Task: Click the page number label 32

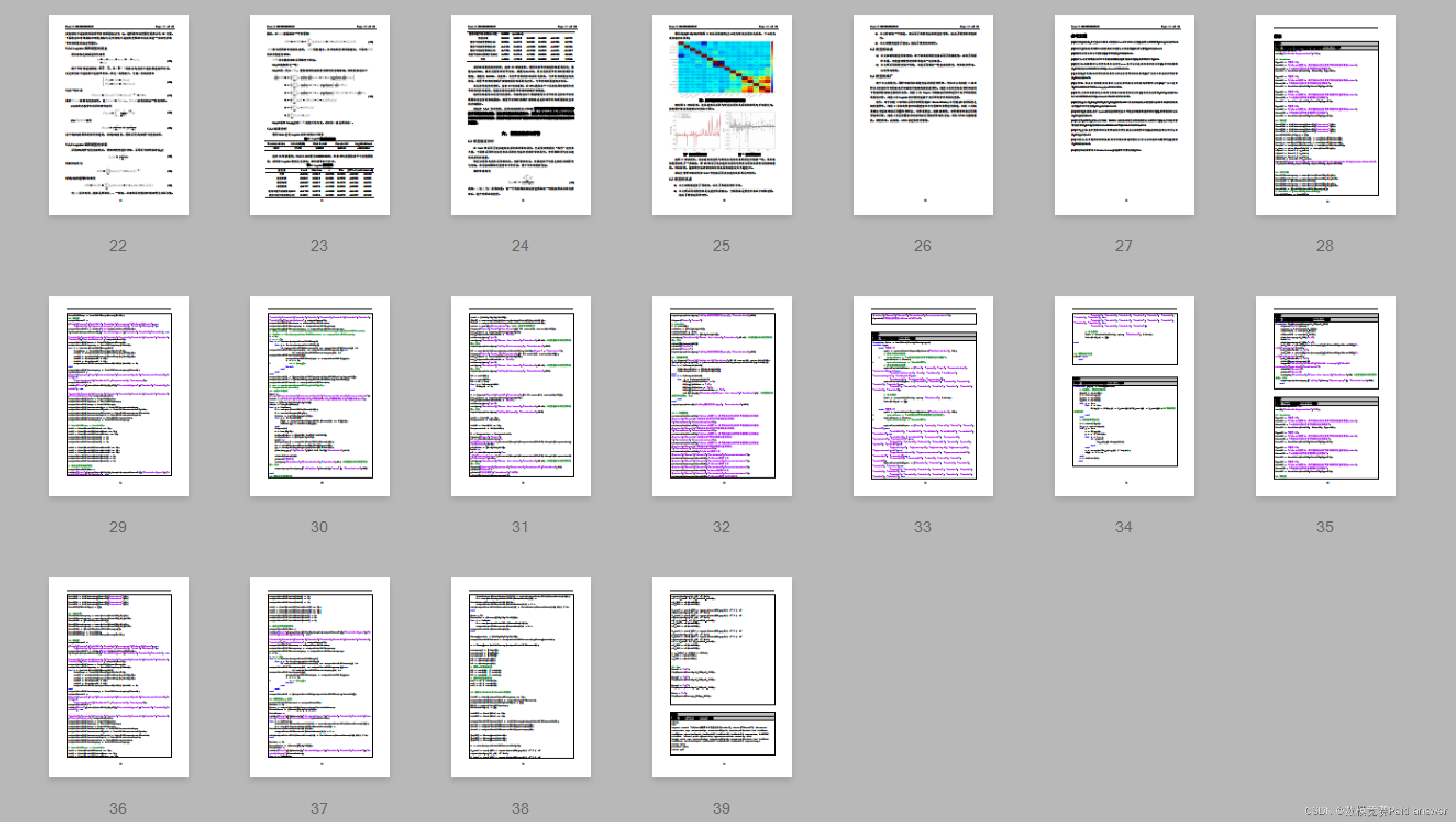Action: pos(722,527)
